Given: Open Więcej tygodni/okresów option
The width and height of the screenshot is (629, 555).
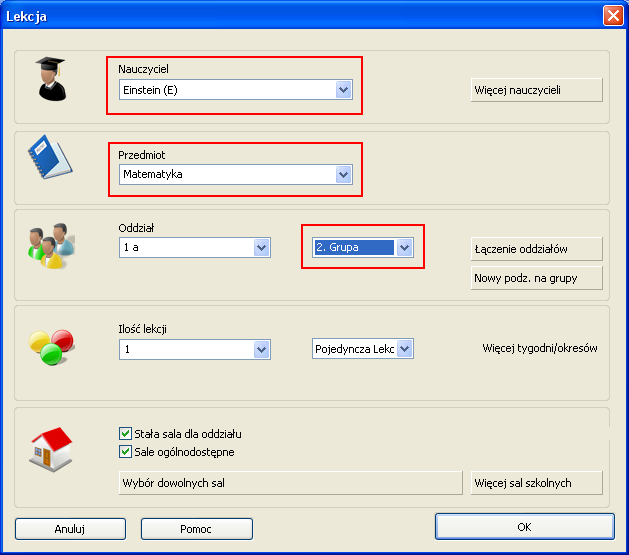Looking at the screenshot, I should click(x=540, y=348).
